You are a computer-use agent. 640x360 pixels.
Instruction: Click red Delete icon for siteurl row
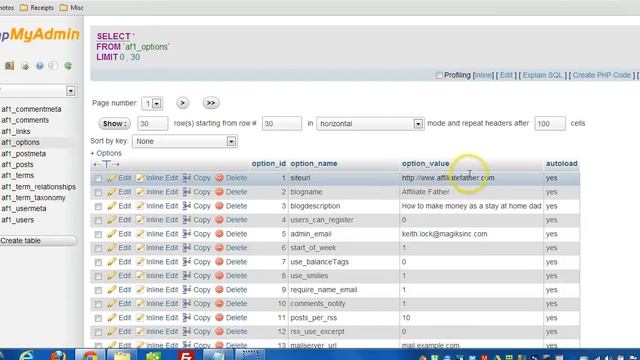coord(219,178)
